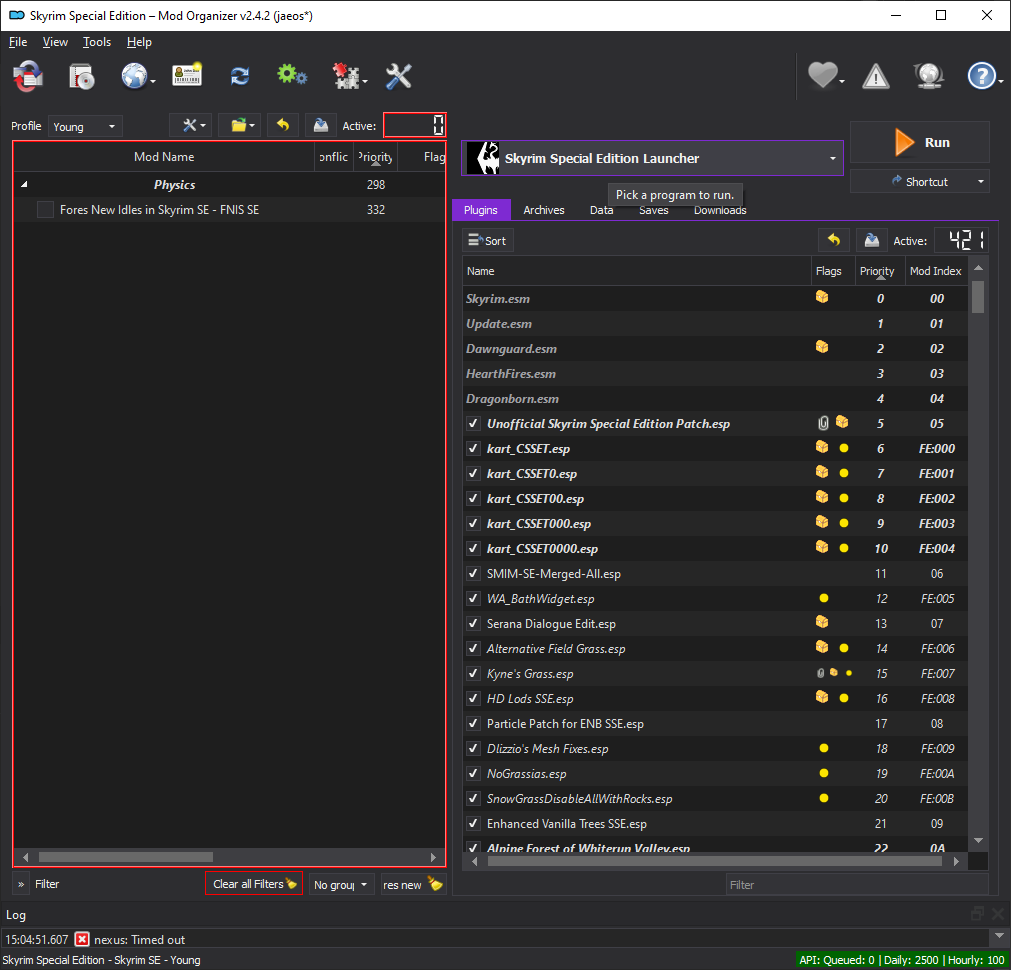Click paperclip flag on Unofficial Skyrim Patch
The width and height of the screenshot is (1011, 970).
point(823,423)
